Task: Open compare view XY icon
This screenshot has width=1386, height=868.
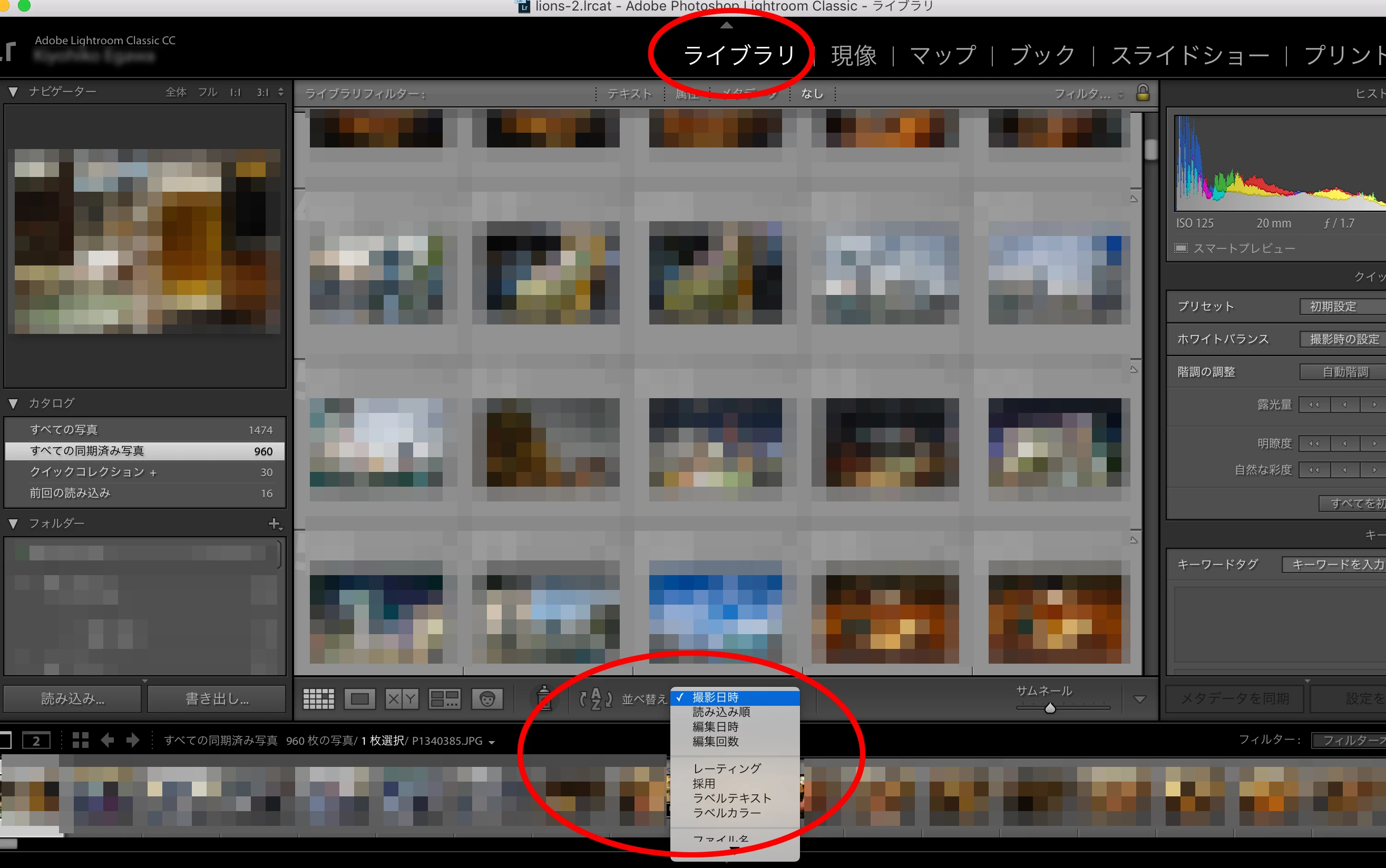Action: 402,698
